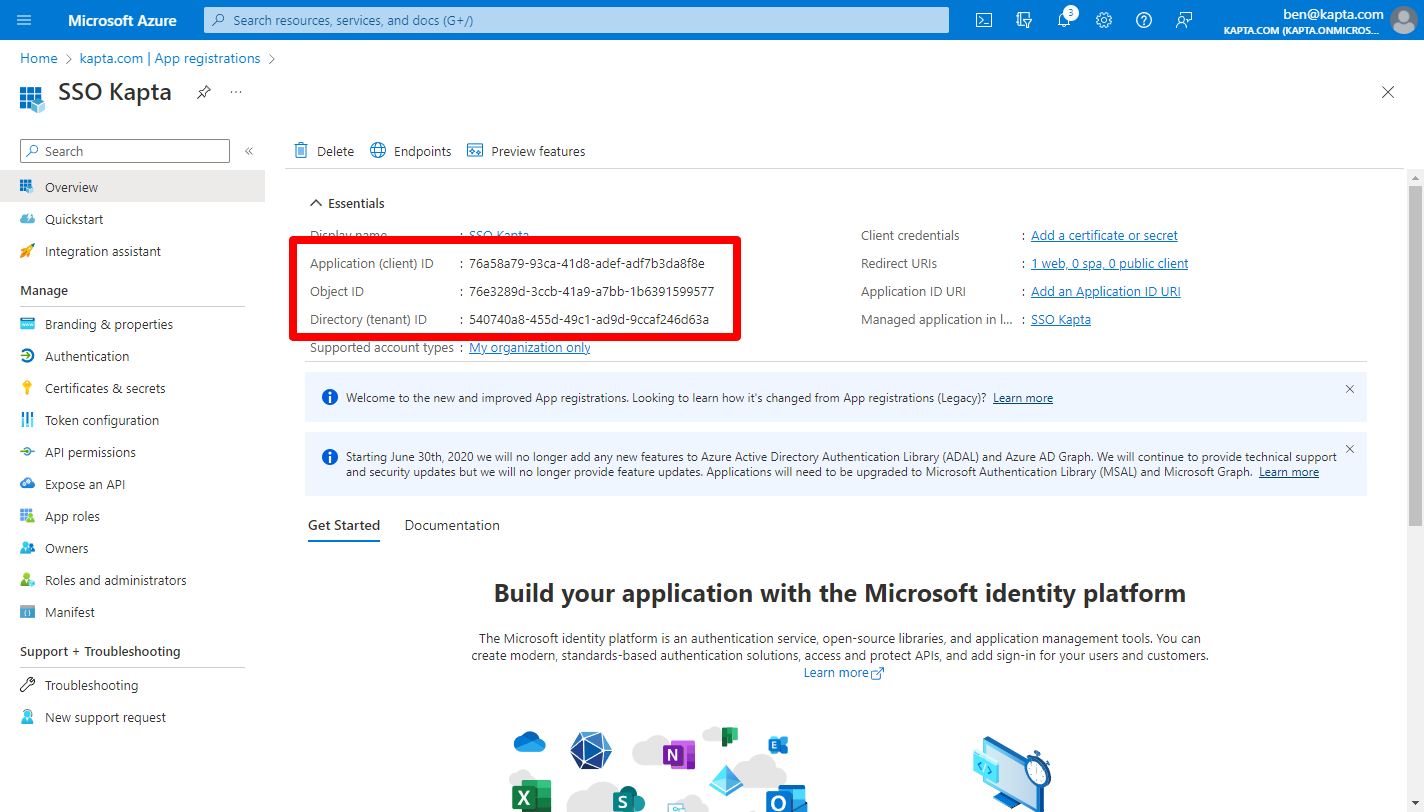This screenshot has width=1424, height=812.
Task: Collapse the left menu with the double chevron
Action: (248, 150)
